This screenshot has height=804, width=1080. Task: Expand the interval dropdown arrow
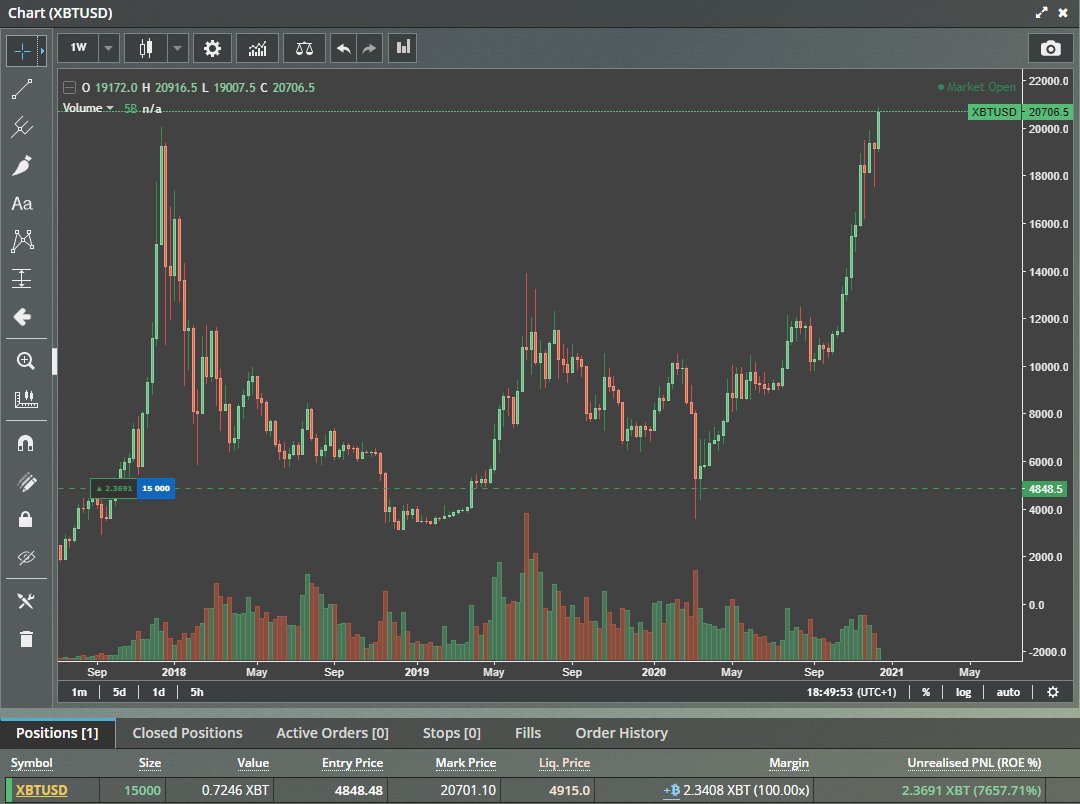click(109, 48)
